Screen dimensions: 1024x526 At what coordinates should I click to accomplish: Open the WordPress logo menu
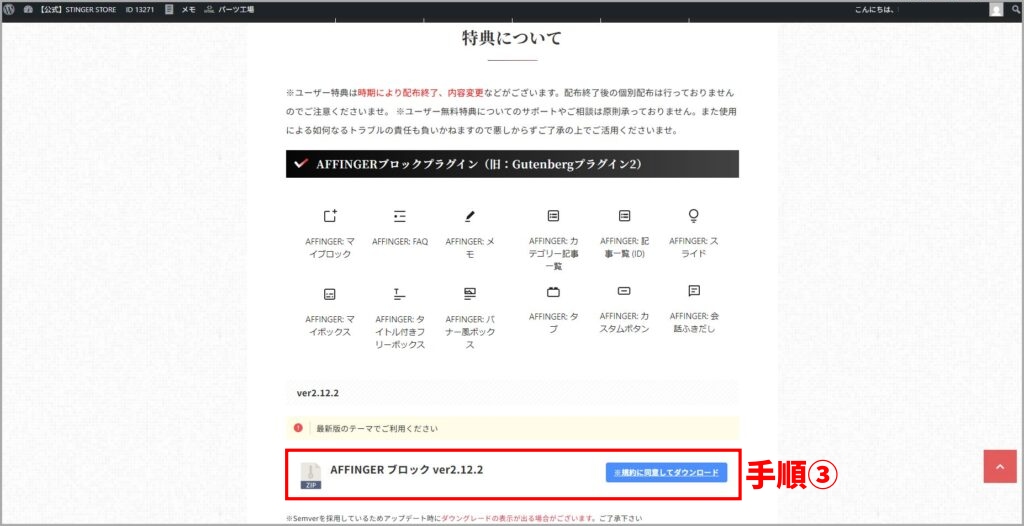pos(9,9)
